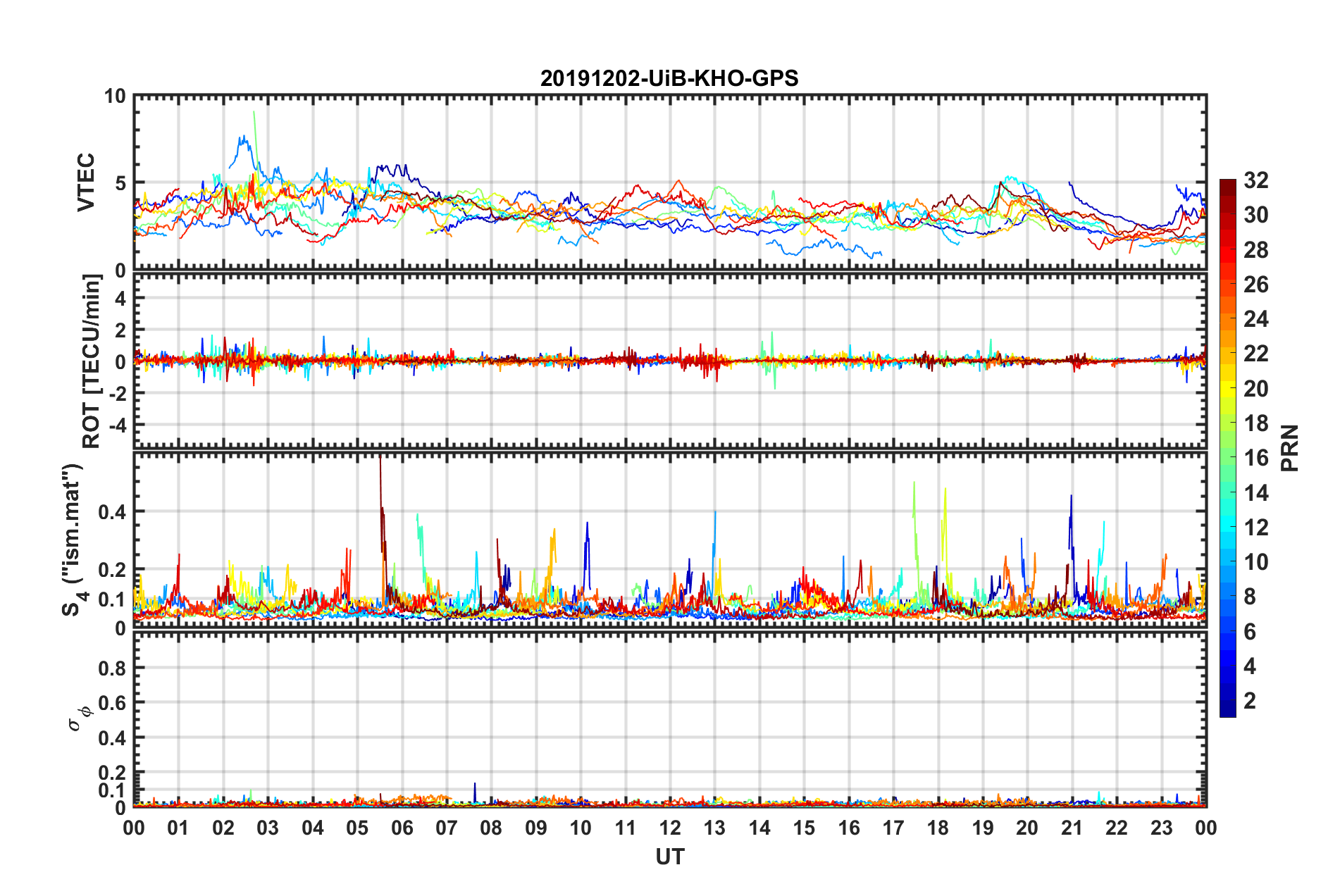Click x-axis tick label 12
Image resolution: width=1340 pixels, height=896 pixels.
[669, 828]
